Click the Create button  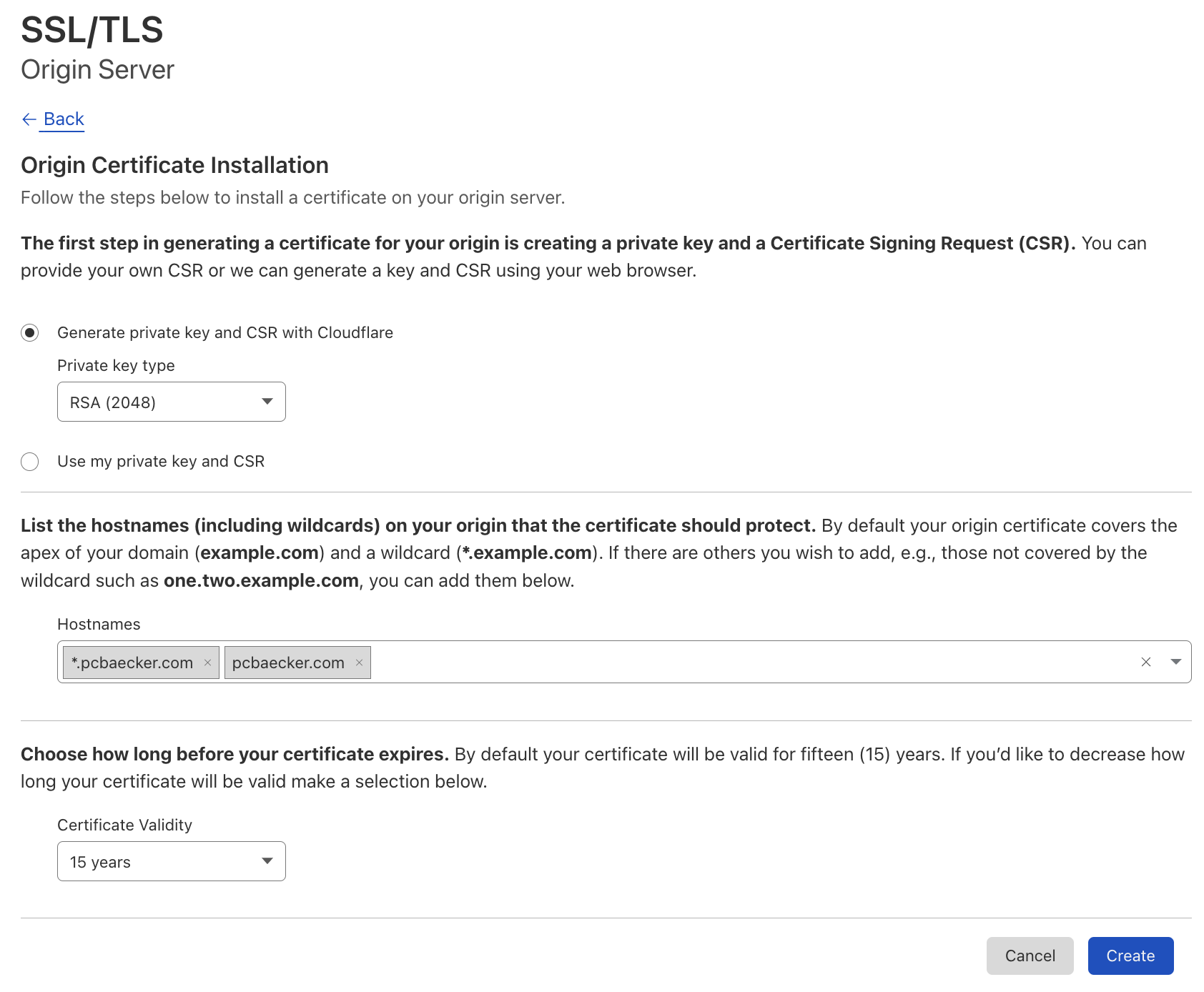click(x=1130, y=956)
